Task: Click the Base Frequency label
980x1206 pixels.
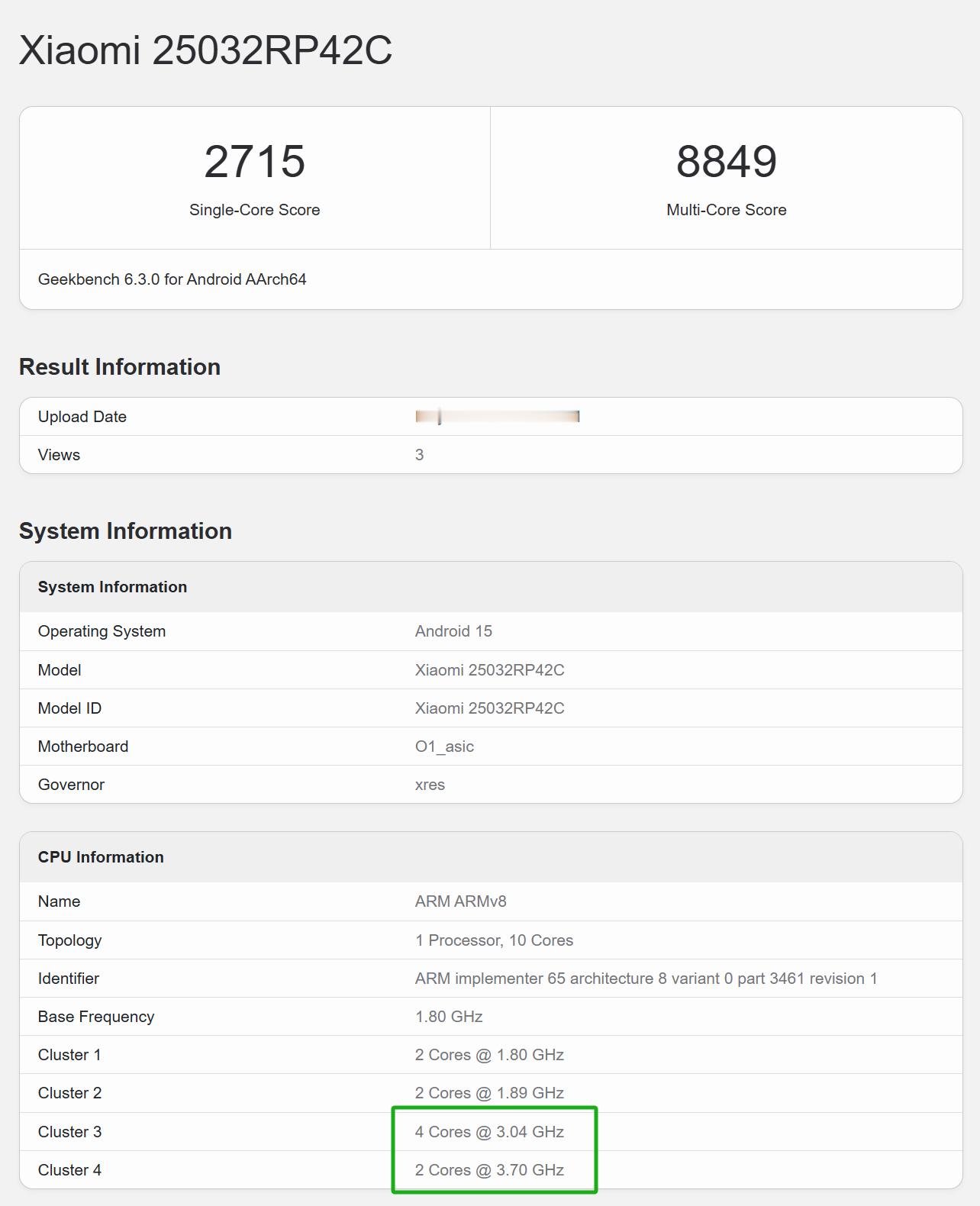Action: pyautogui.click(x=96, y=1017)
